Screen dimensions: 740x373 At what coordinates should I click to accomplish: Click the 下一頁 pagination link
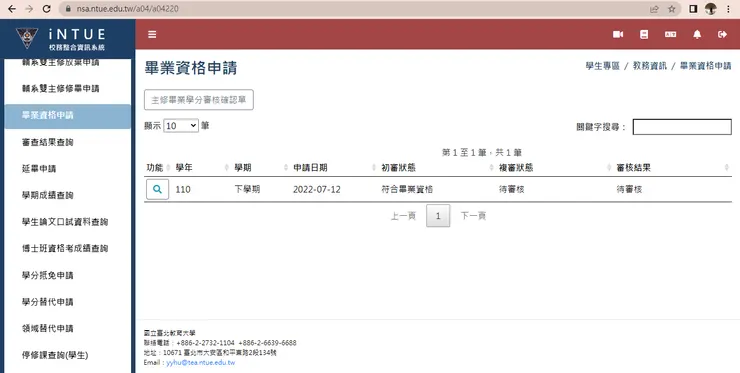(x=473, y=216)
